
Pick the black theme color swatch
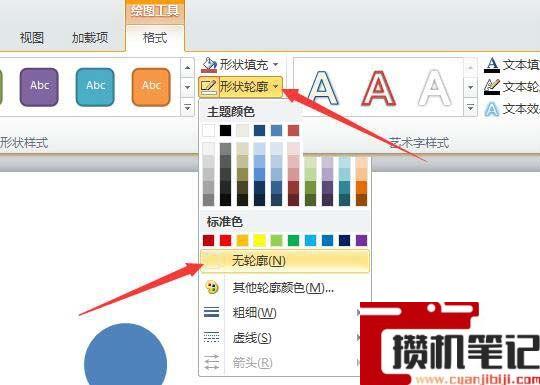pos(225,131)
